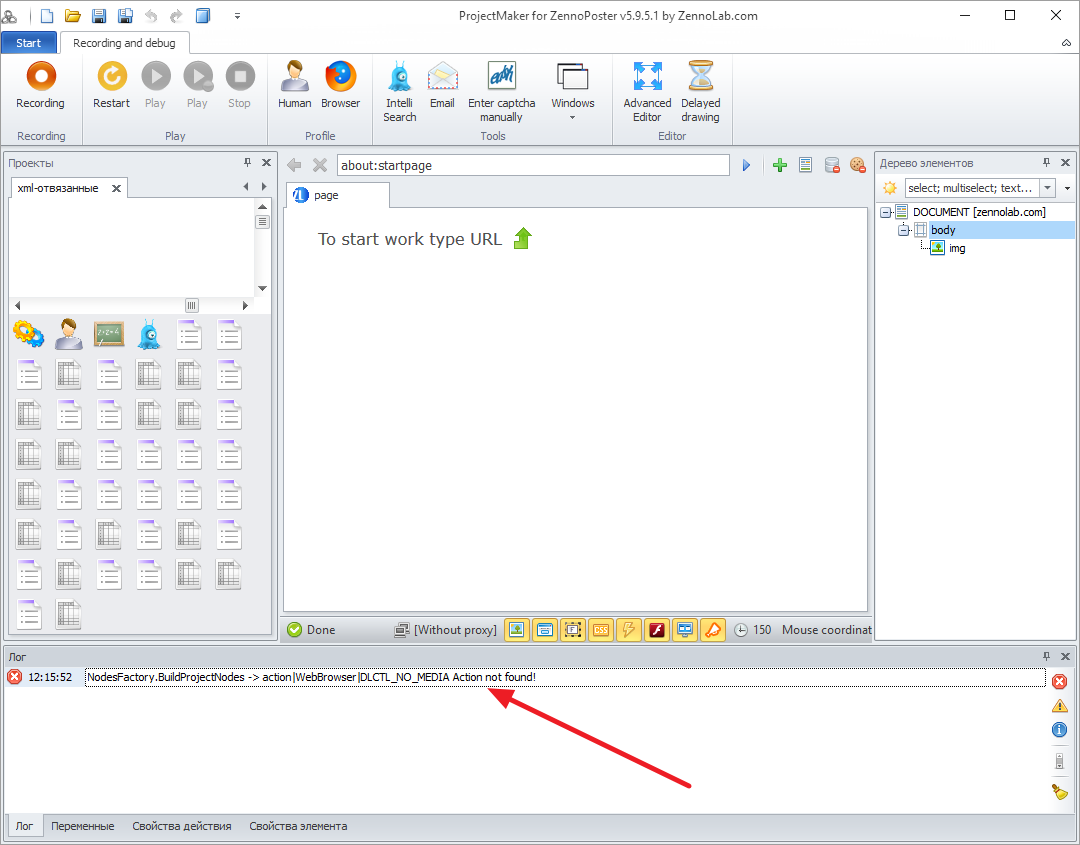Toggle warning messages filter in Лог

click(x=1059, y=705)
